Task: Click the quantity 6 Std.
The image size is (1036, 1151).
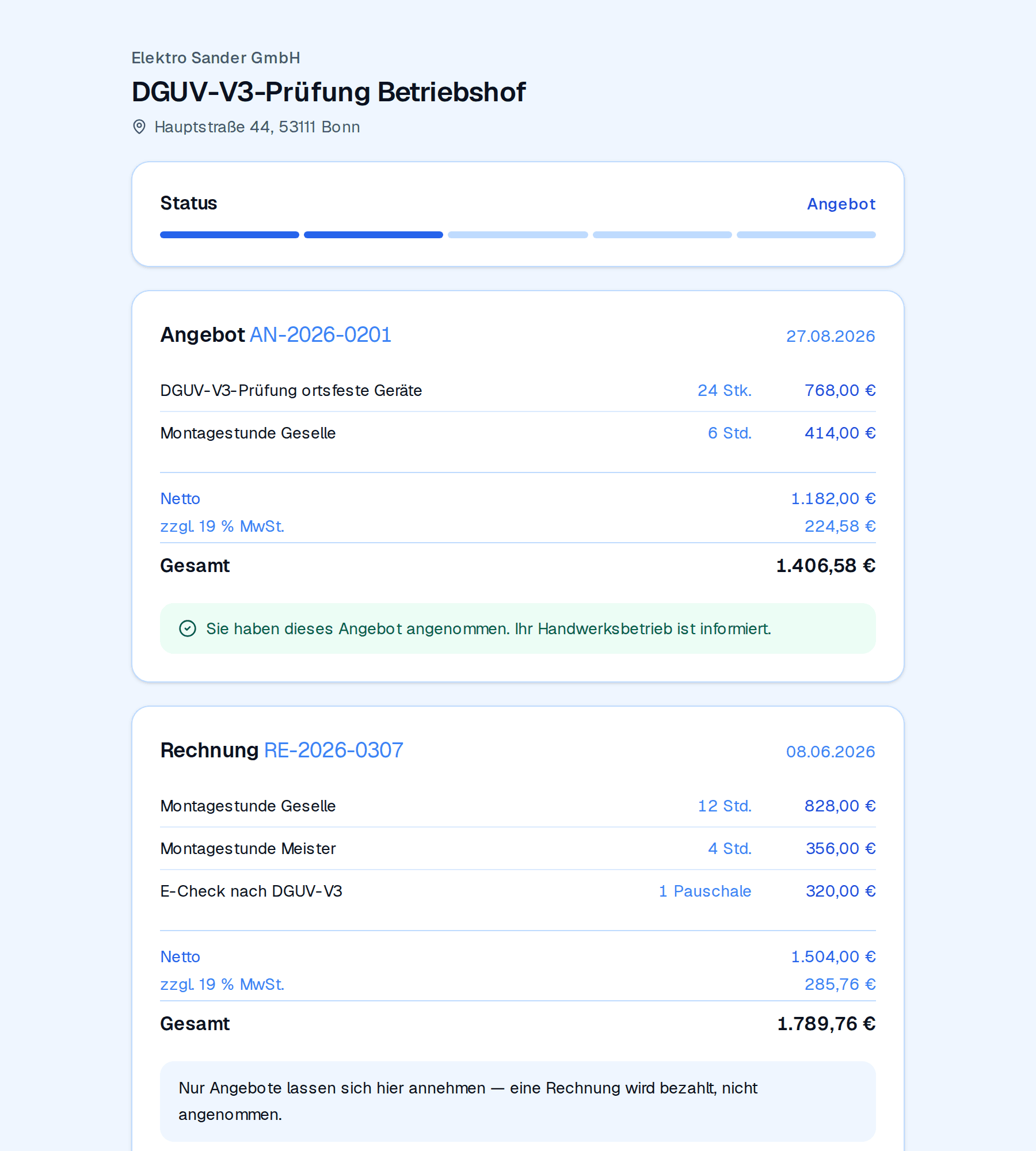Action: pos(730,433)
